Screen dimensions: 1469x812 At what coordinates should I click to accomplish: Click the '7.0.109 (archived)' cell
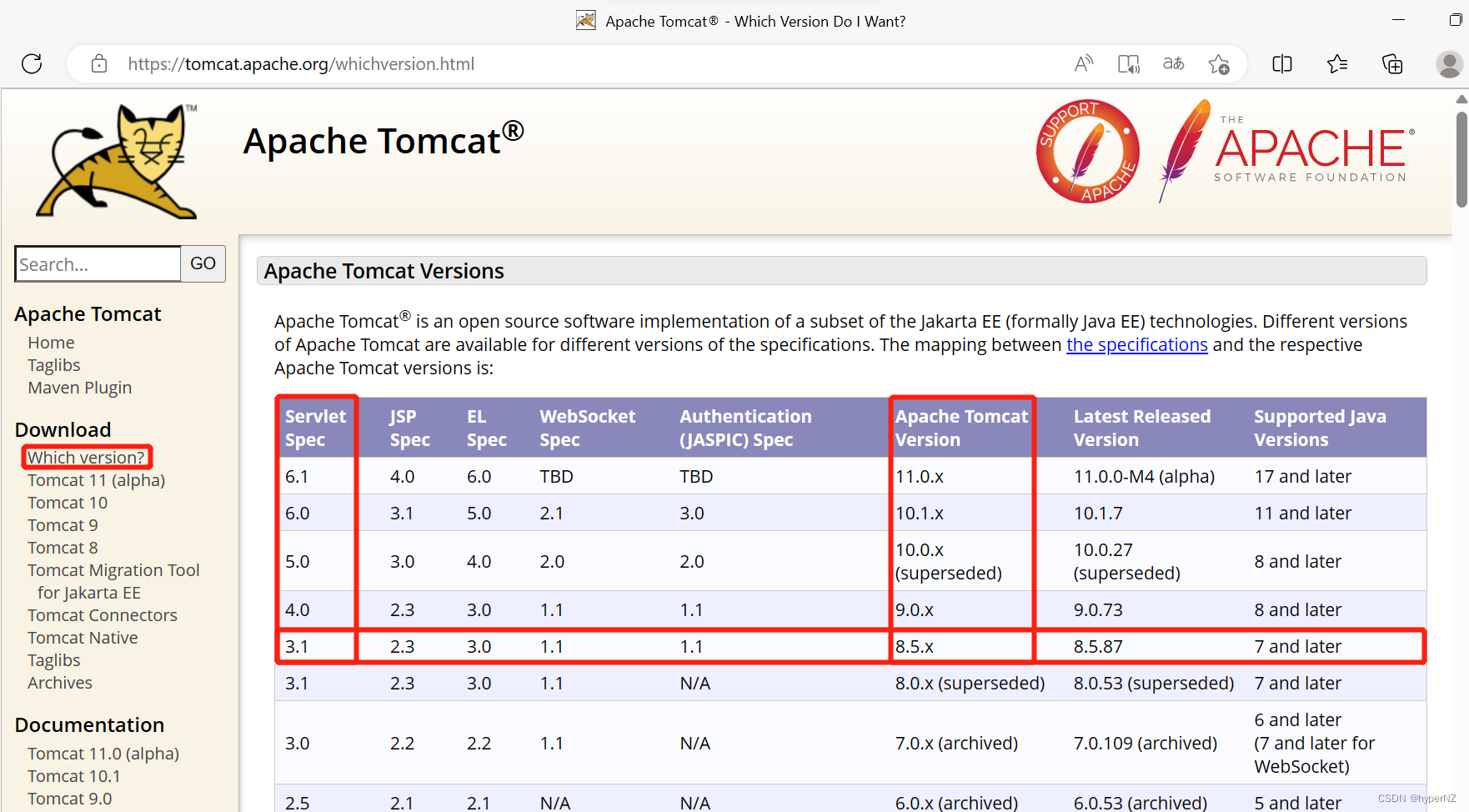[1146, 744]
